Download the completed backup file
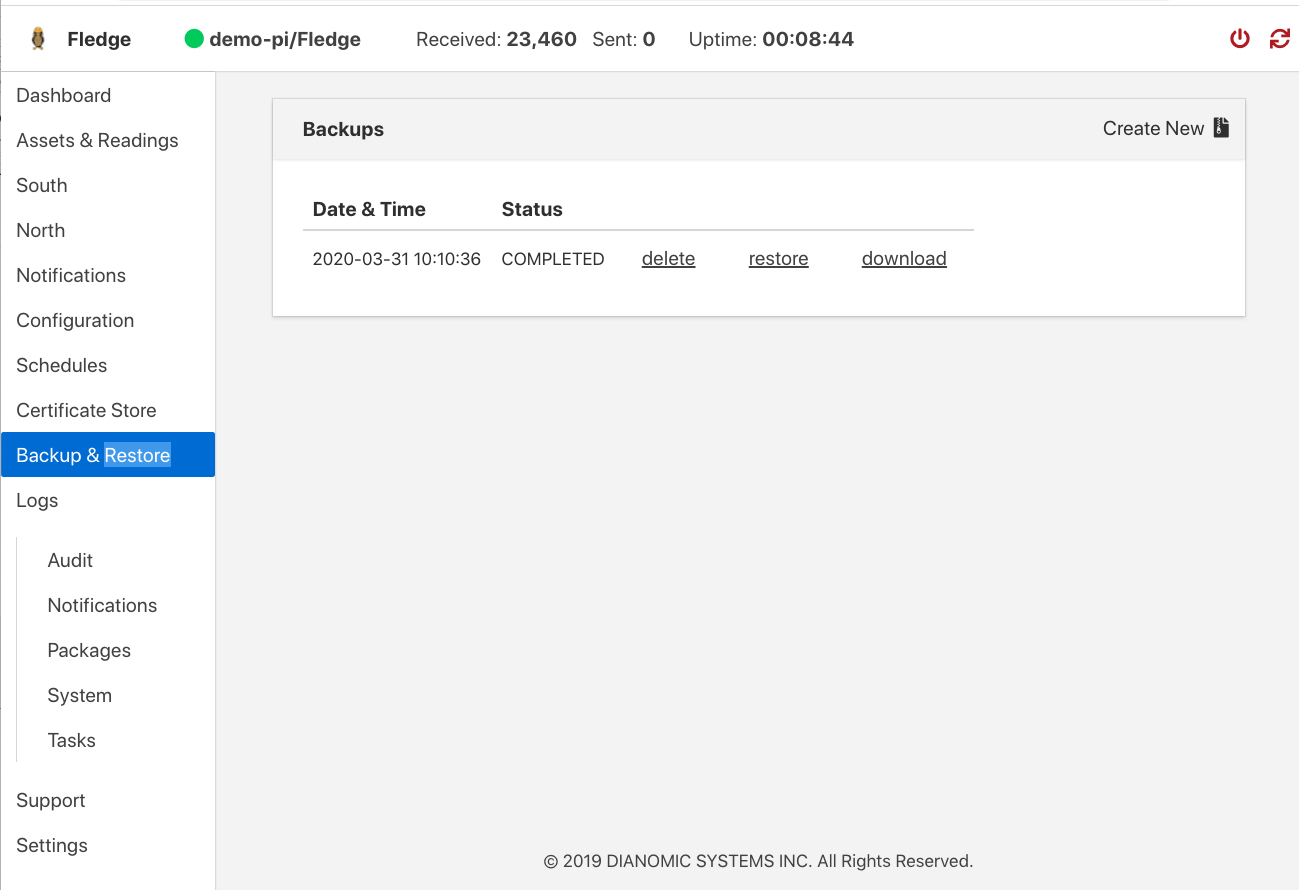 (x=904, y=259)
